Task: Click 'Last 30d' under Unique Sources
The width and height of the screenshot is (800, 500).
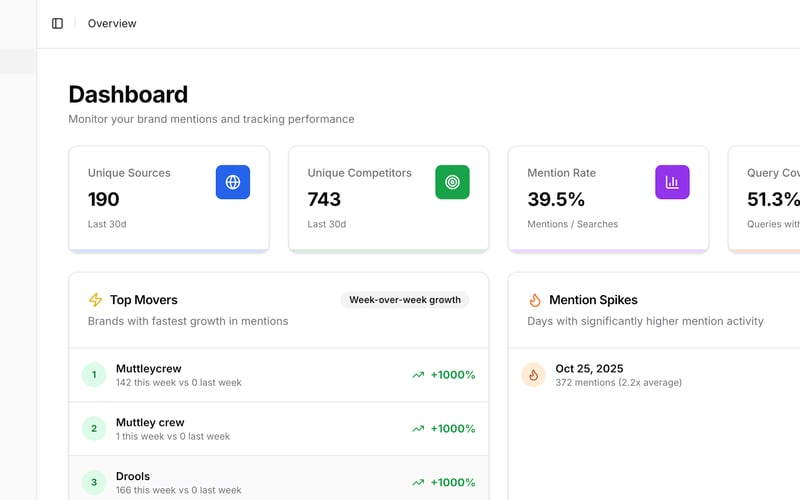Action: [x=107, y=224]
